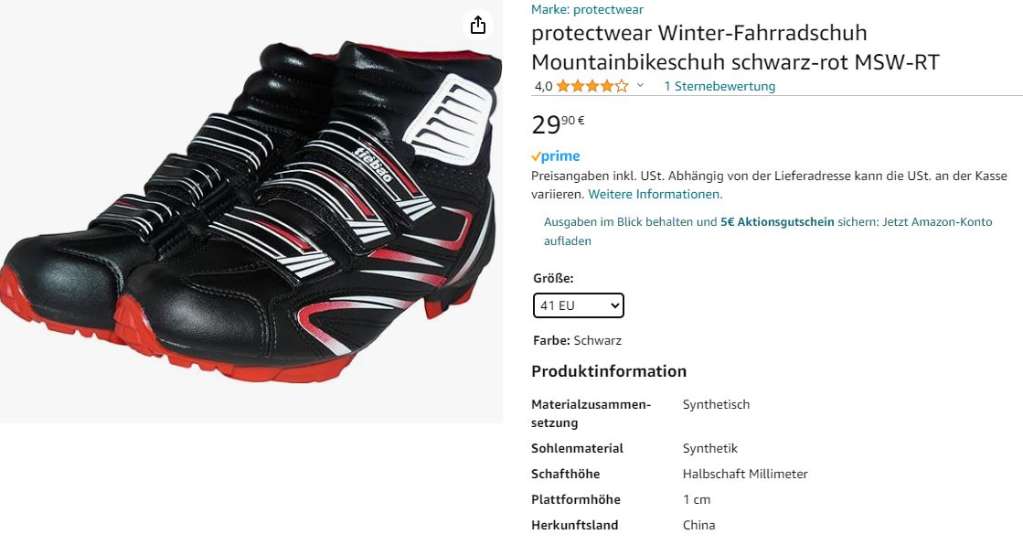The width and height of the screenshot is (1023, 545).
Task: Click the Materialzusammensetzung row label
Action: coord(591,413)
